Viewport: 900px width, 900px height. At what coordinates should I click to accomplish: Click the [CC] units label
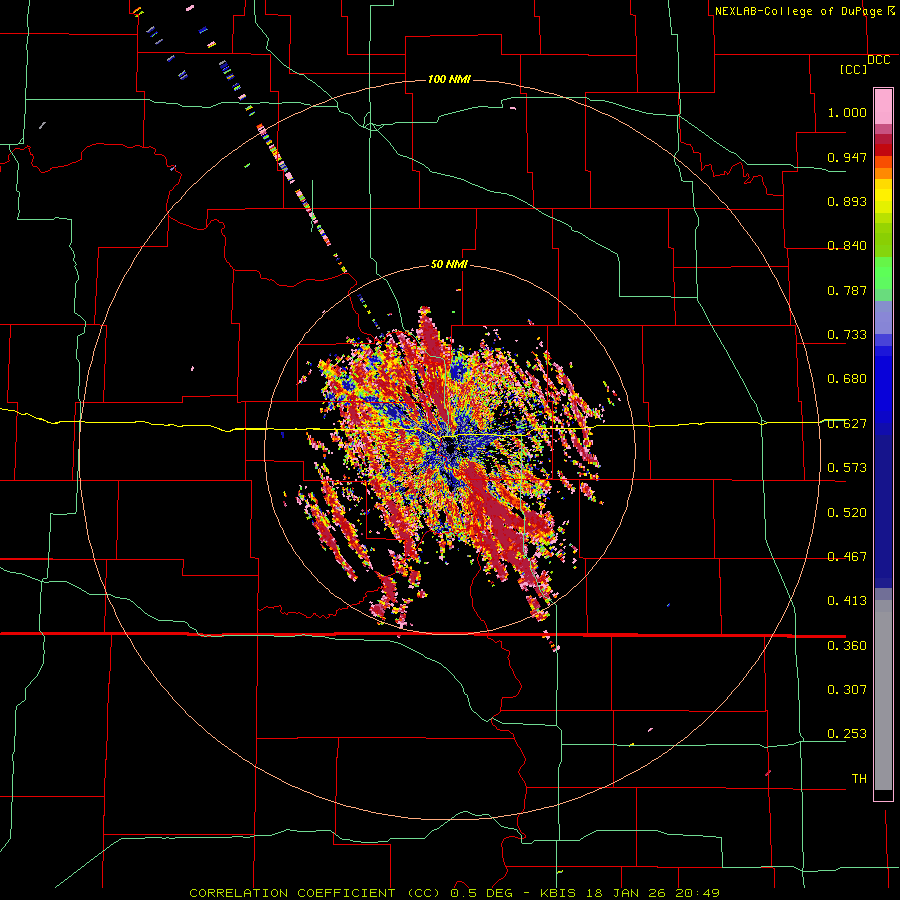[853, 69]
